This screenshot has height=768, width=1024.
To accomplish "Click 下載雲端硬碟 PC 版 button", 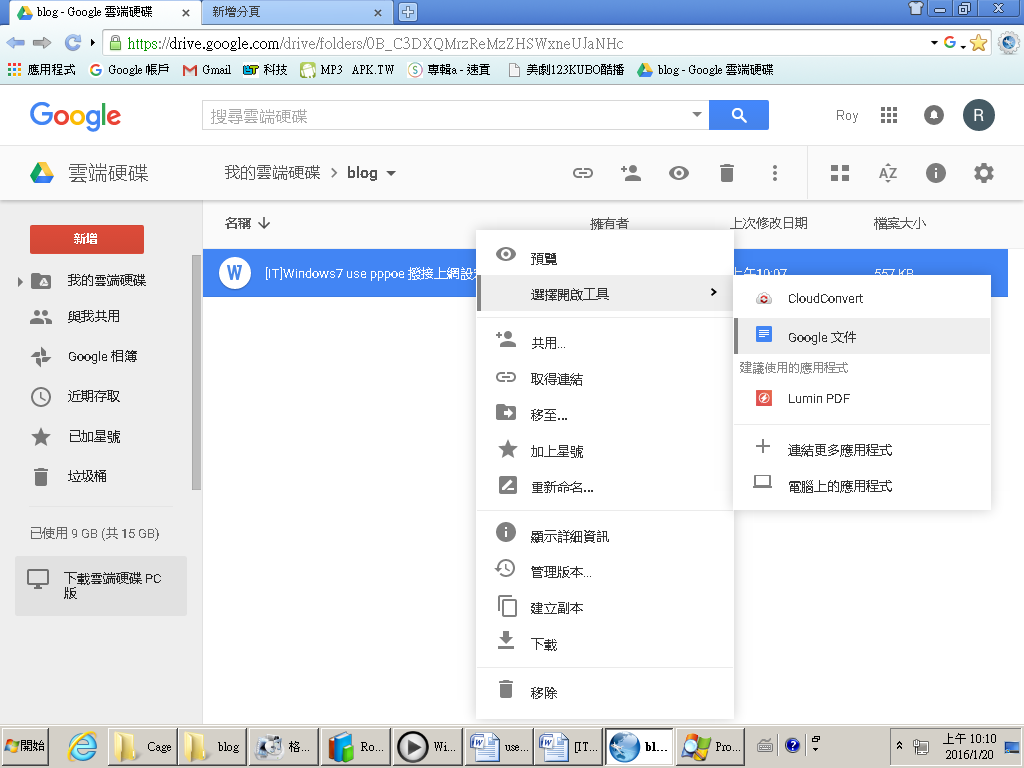I will click(x=101, y=585).
